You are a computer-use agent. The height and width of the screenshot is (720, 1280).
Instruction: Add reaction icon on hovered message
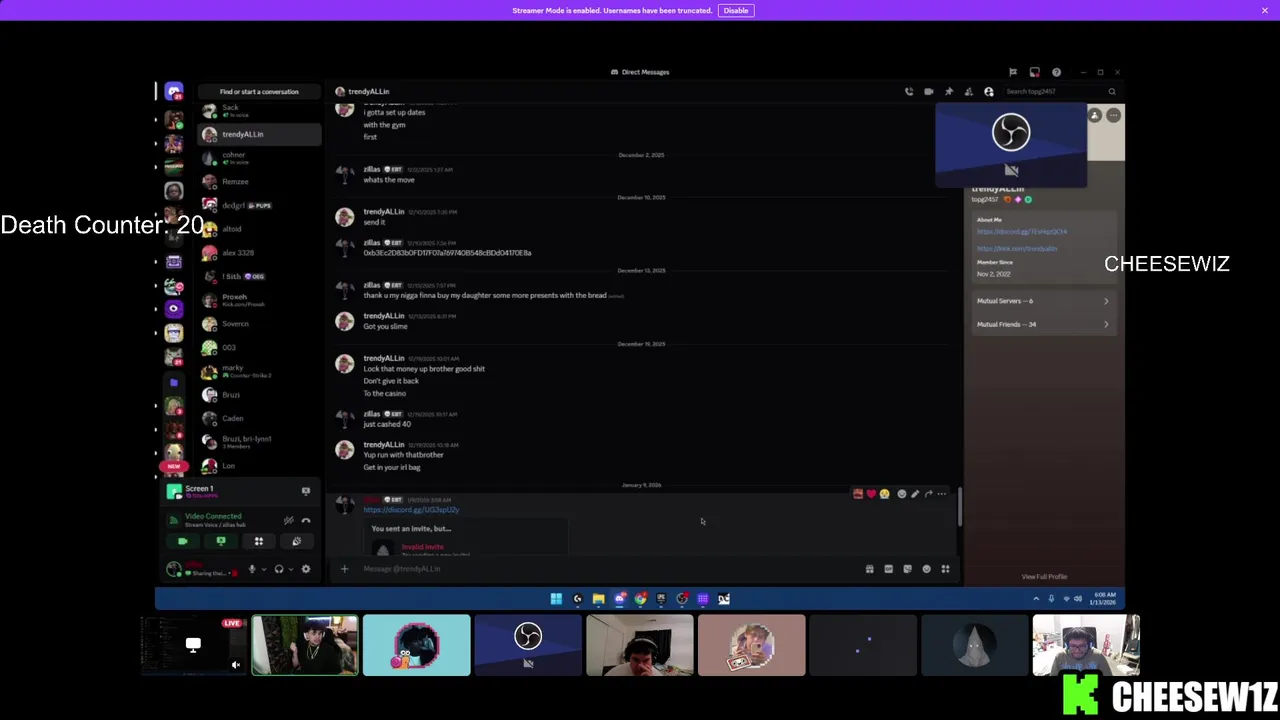pyautogui.click(x=902, y=494)
